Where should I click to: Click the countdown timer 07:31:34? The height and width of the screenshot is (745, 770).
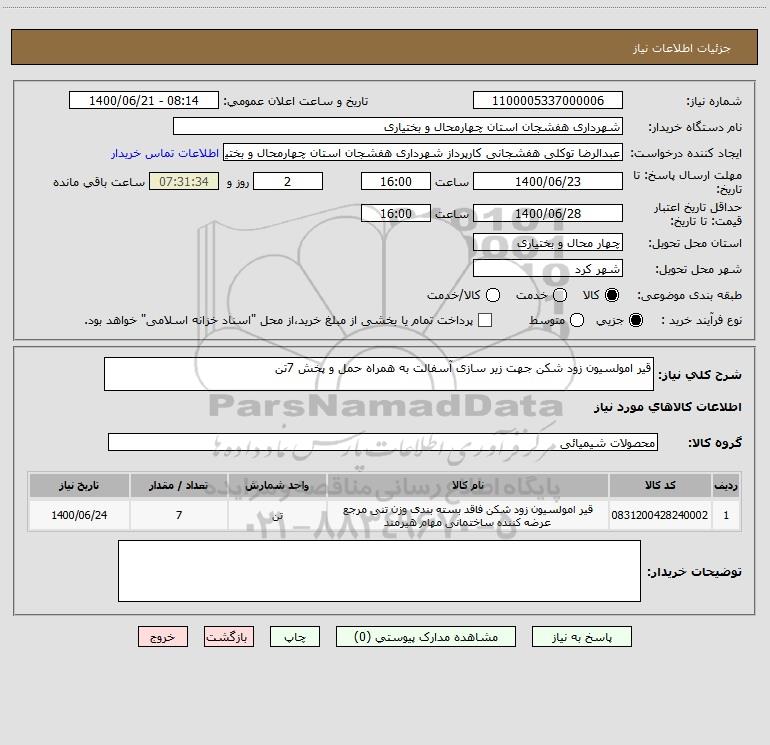184,181
